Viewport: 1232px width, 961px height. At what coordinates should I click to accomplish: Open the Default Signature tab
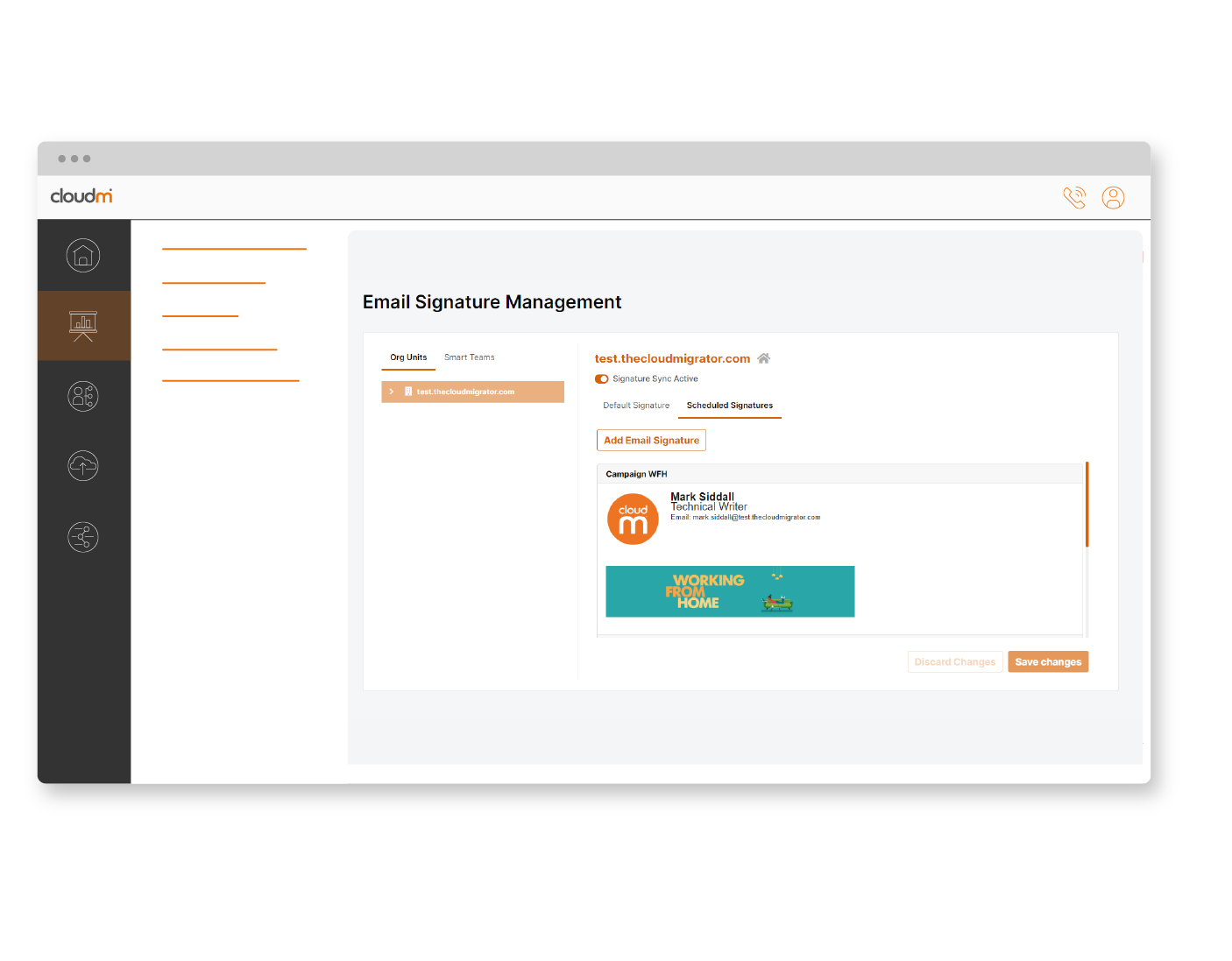[x=636, y=406]
